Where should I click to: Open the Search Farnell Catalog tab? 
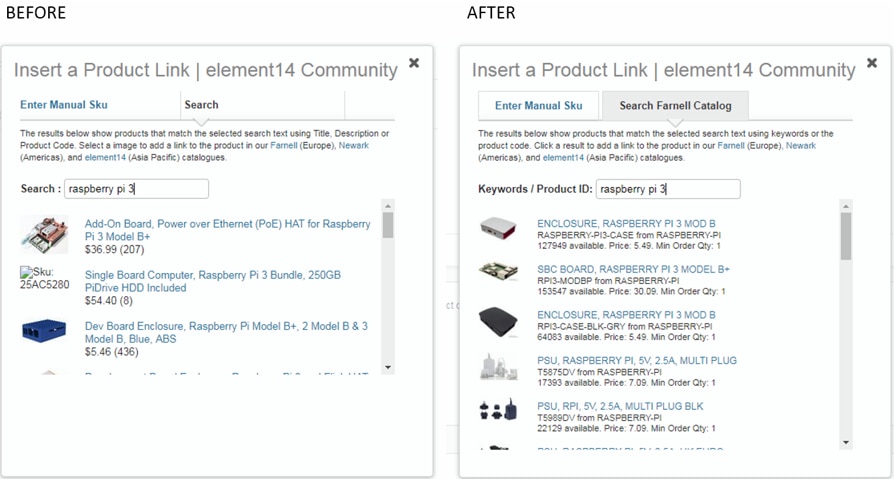(x=675, y=106)
